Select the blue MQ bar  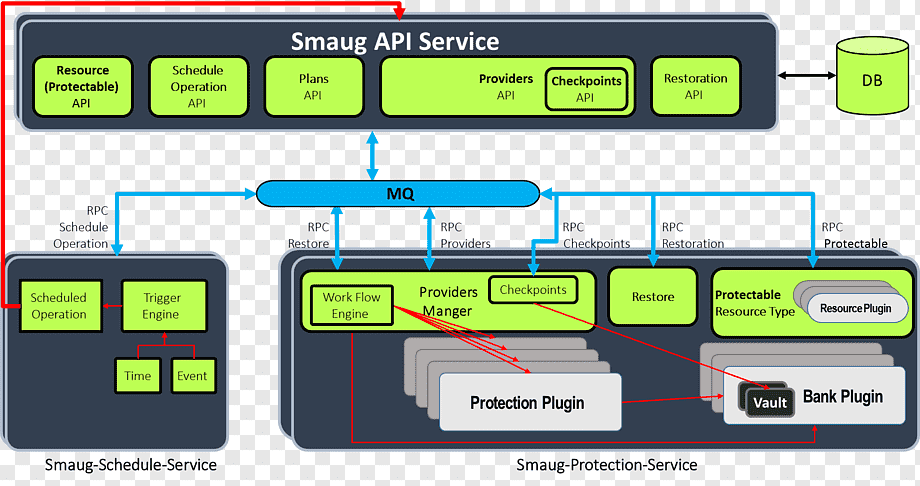coord(398,194)
